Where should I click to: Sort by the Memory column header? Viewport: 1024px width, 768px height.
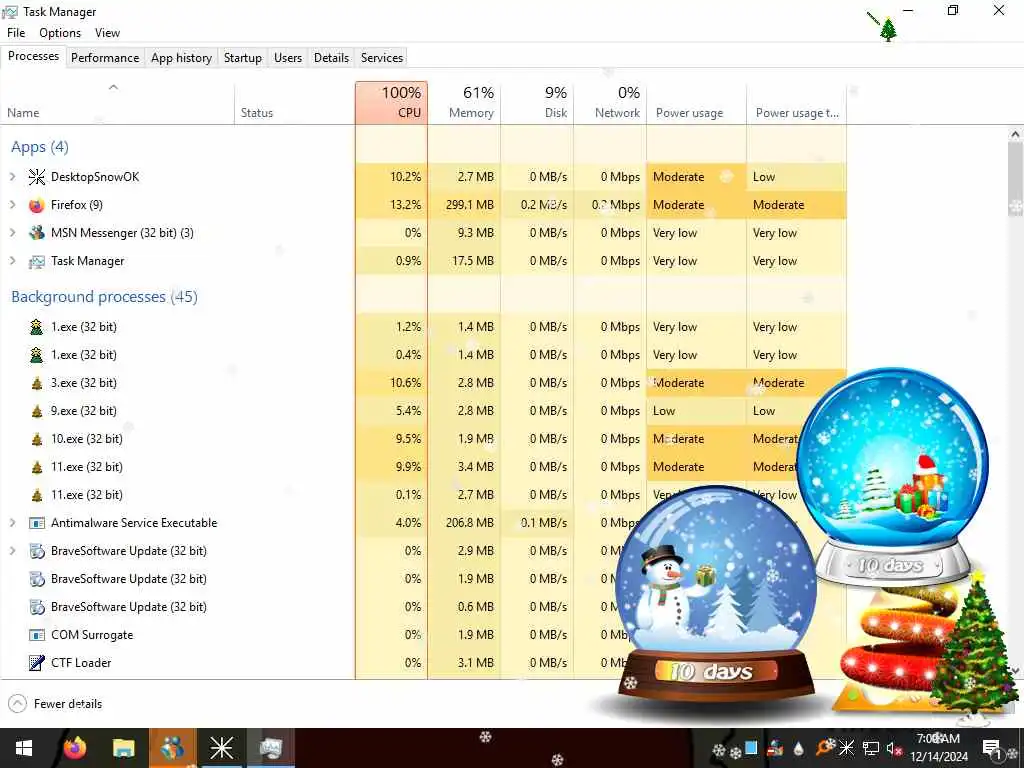tap(464, 103)
